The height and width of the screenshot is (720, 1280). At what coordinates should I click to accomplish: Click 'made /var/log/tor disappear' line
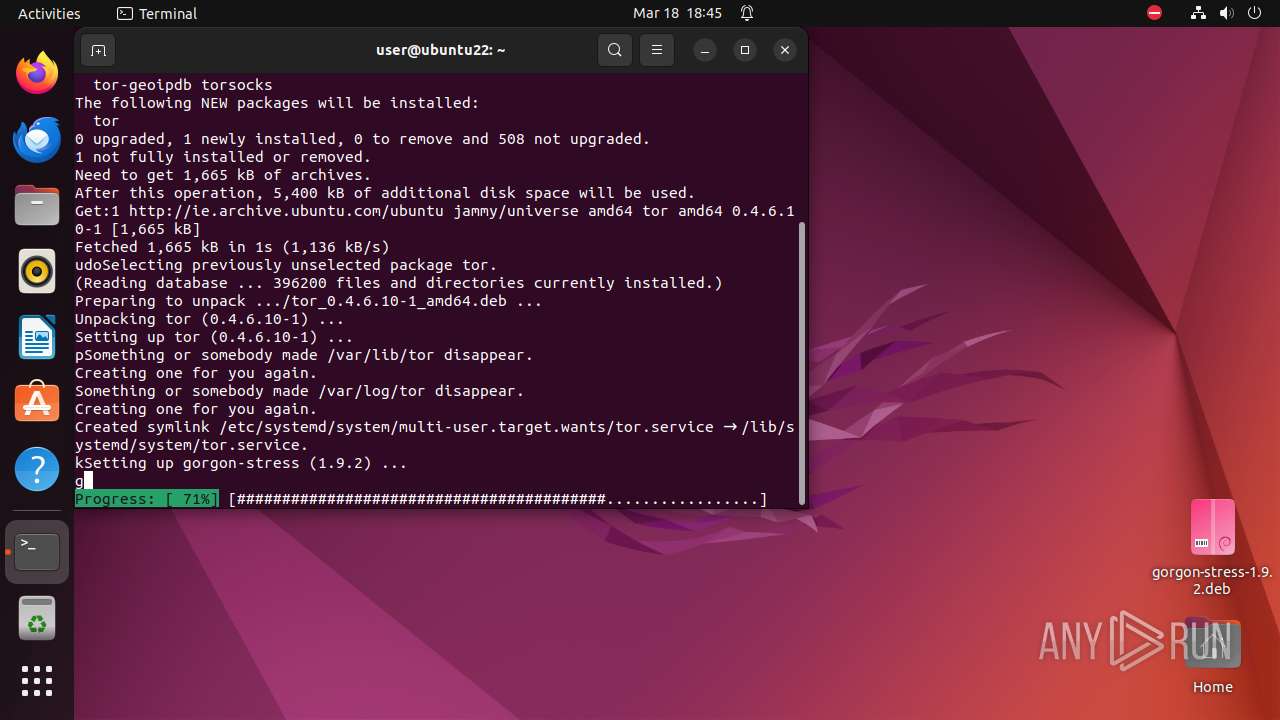[299, 391]
